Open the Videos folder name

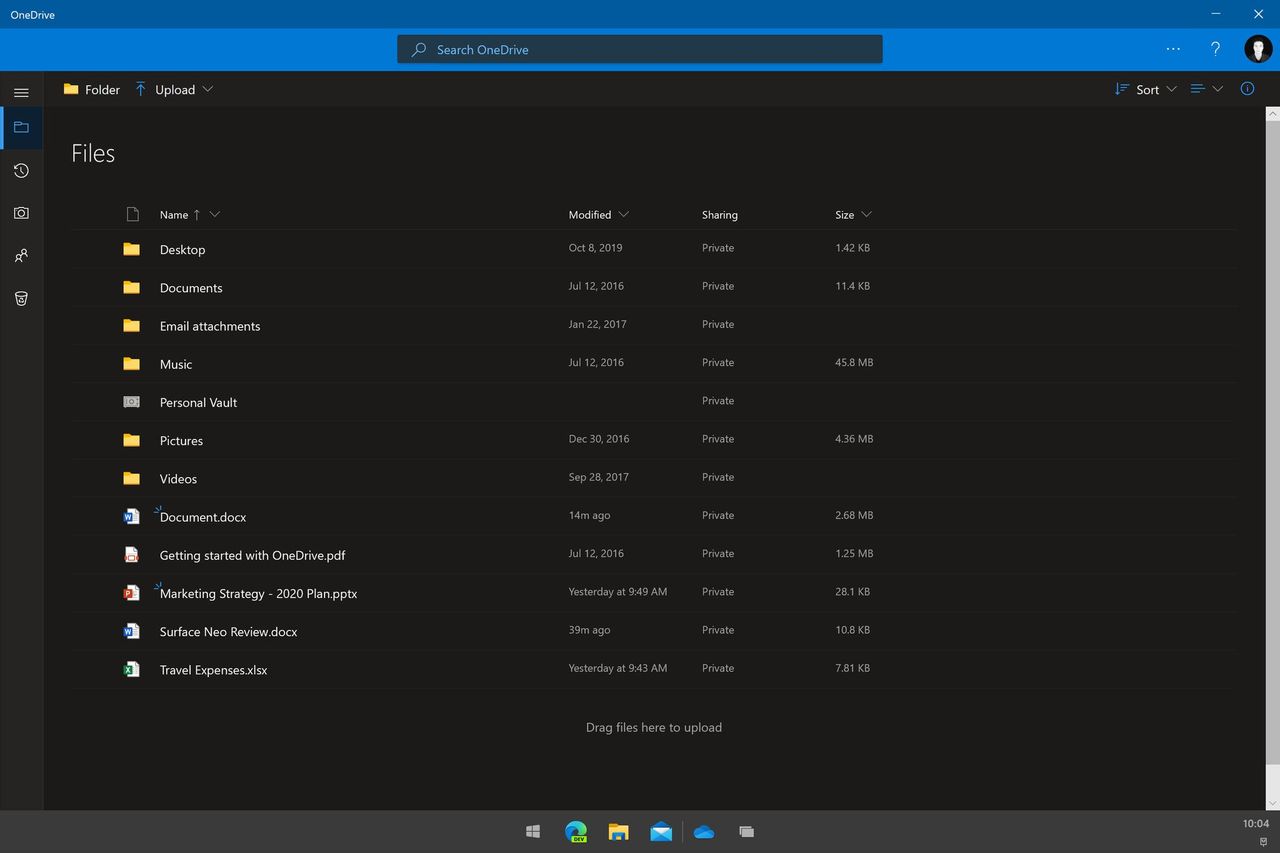click(178, 479)
